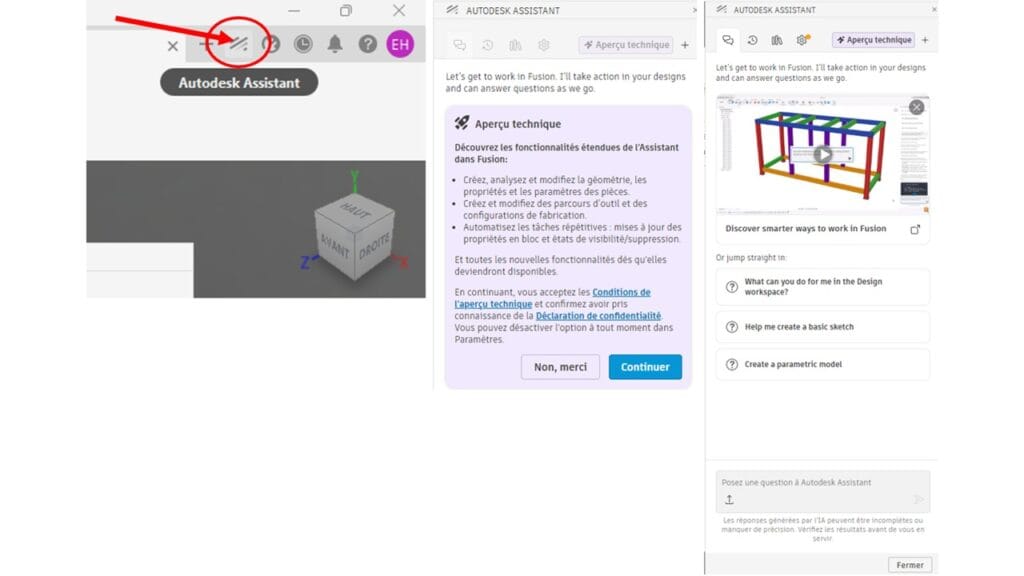The width and height of the screenshot is (1024, 576).
Task: Minimize the Fusion window
Action: 294,10
